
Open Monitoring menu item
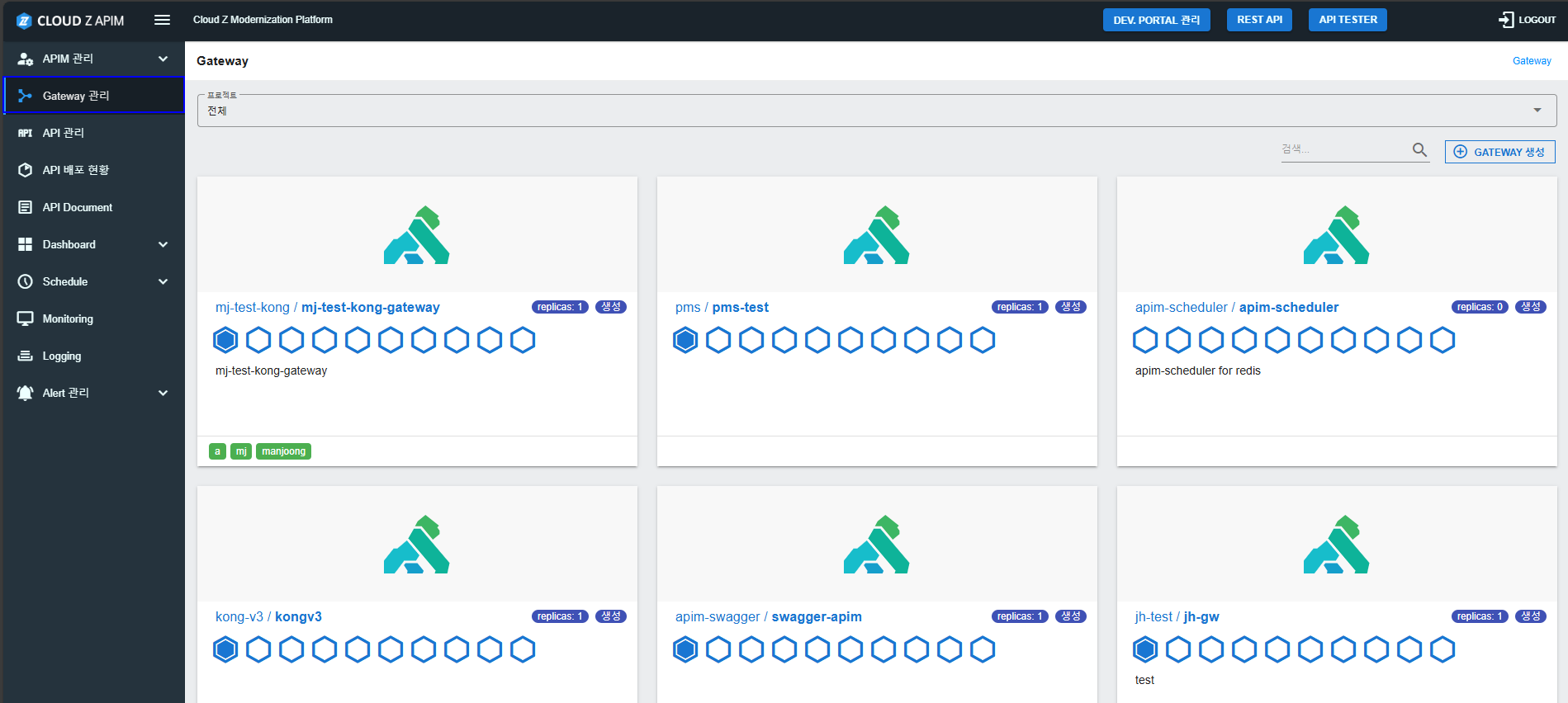pyautogui.click(x=94, y=318)
